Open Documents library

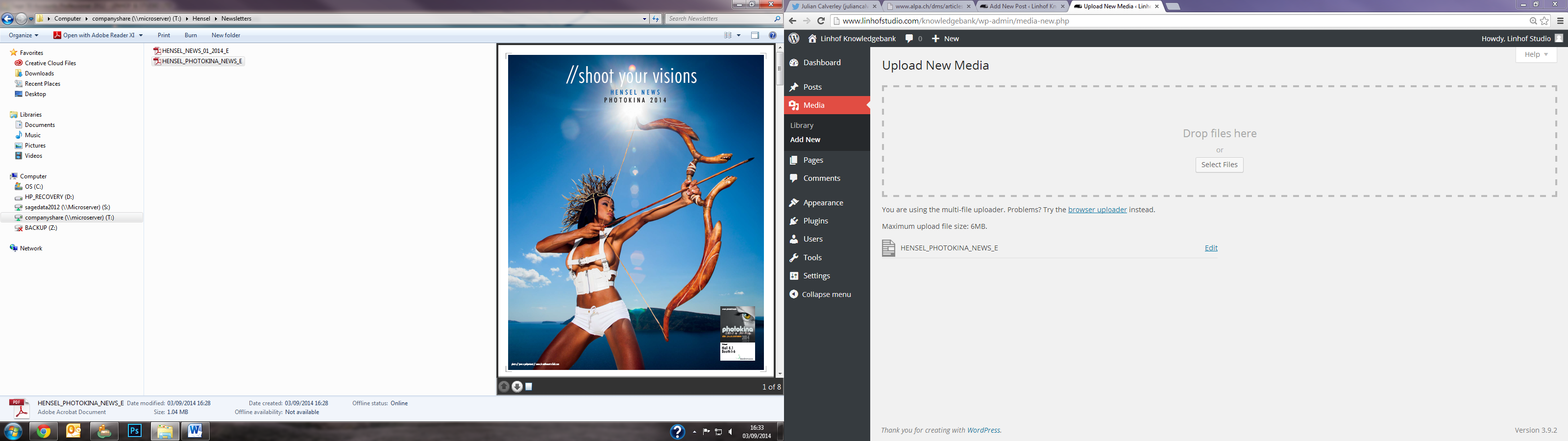click(x=35, y=125)
